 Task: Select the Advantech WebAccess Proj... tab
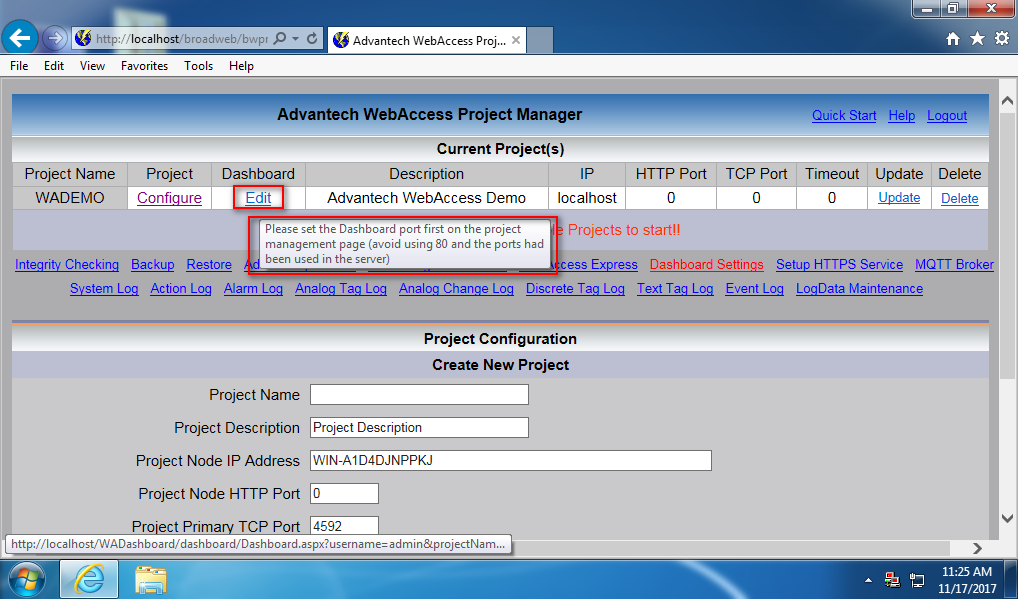pos(427,40)
